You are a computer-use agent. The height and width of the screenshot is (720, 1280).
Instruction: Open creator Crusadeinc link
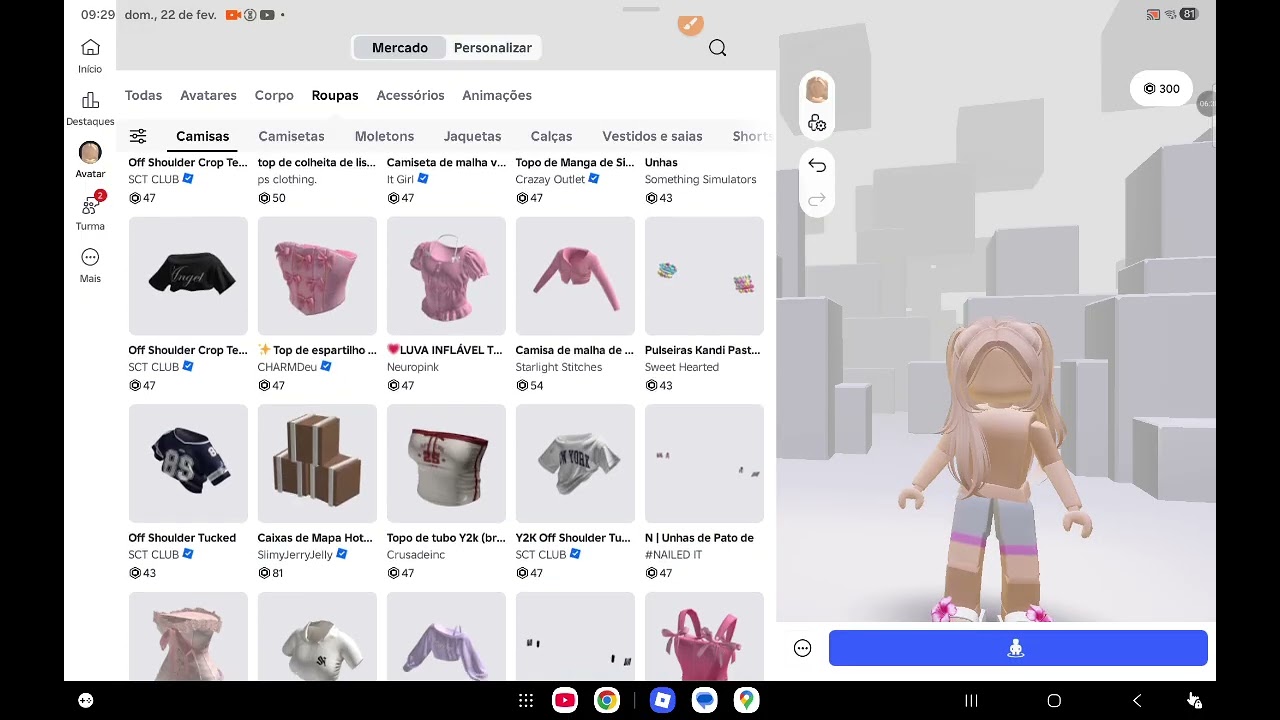click(416, 555)
